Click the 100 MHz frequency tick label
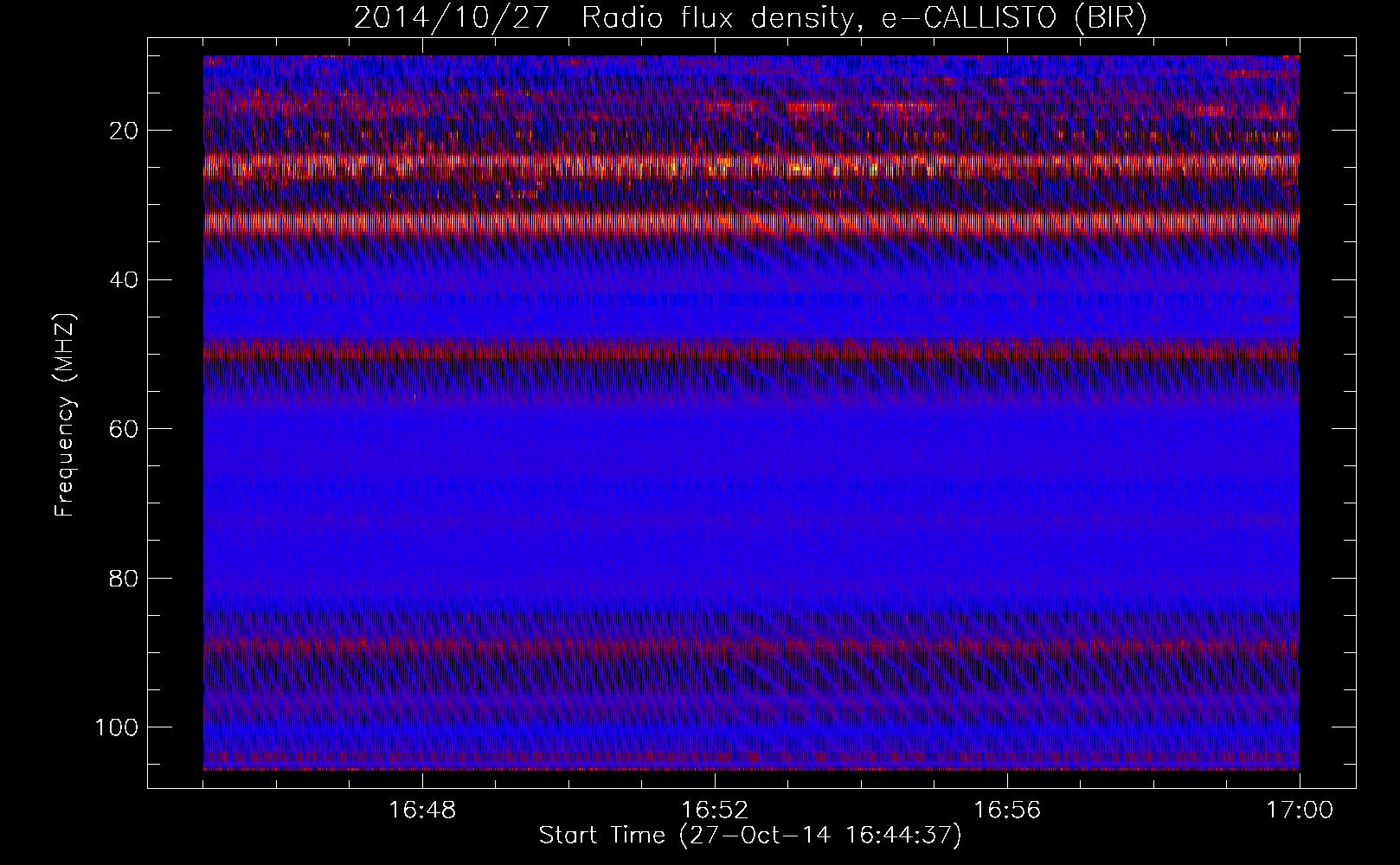This screenshot has width=1400, height=865. (116, 727)
